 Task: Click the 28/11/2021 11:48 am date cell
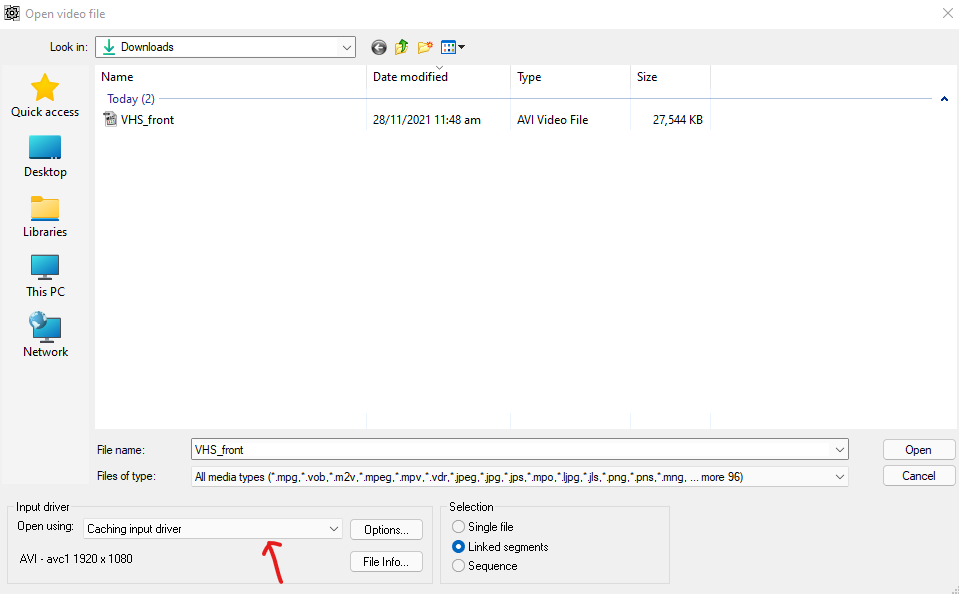(426, 120)
